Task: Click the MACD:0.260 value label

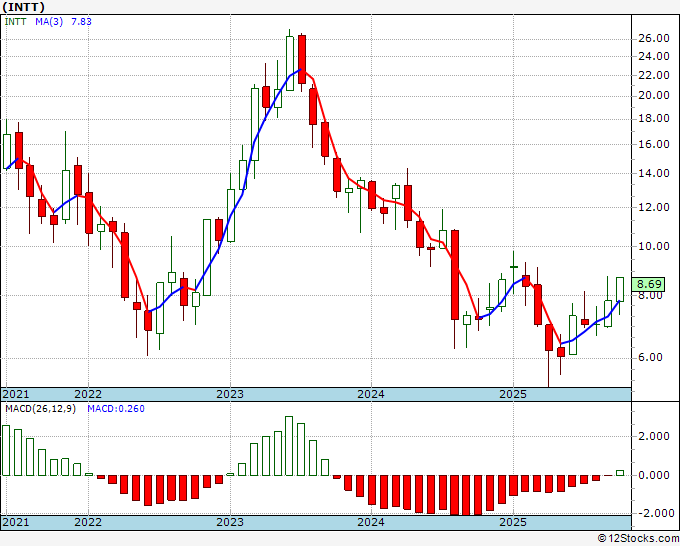Action: 116,409
